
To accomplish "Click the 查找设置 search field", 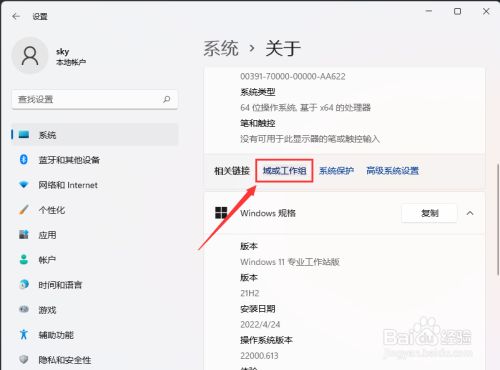I will (x=95, y=99).
